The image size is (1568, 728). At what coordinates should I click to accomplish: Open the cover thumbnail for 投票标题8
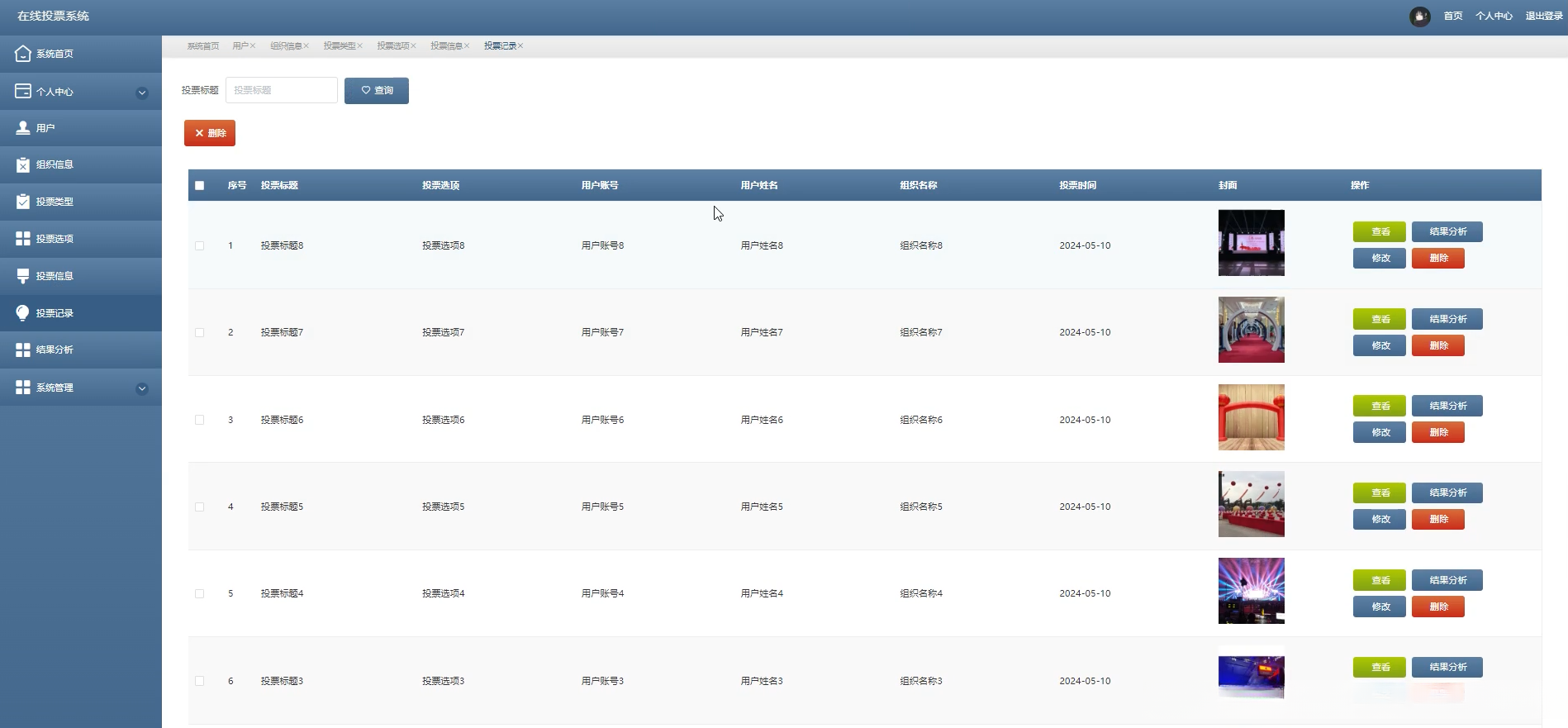[1252, 243]
